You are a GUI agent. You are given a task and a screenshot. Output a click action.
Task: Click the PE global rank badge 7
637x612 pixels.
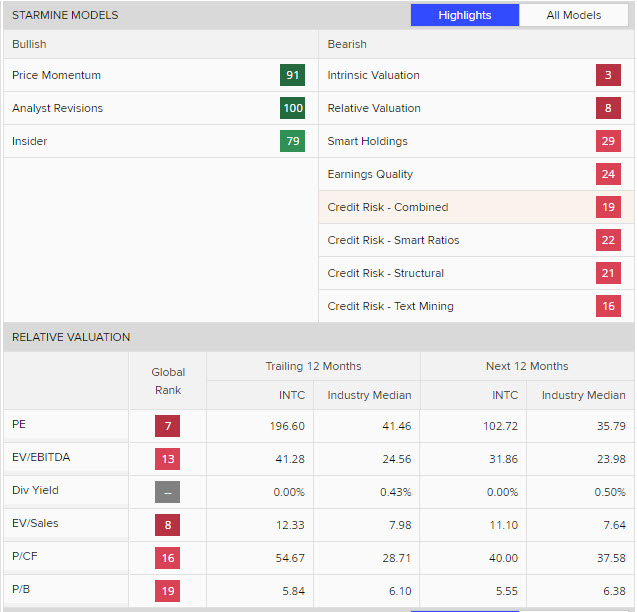167,426
